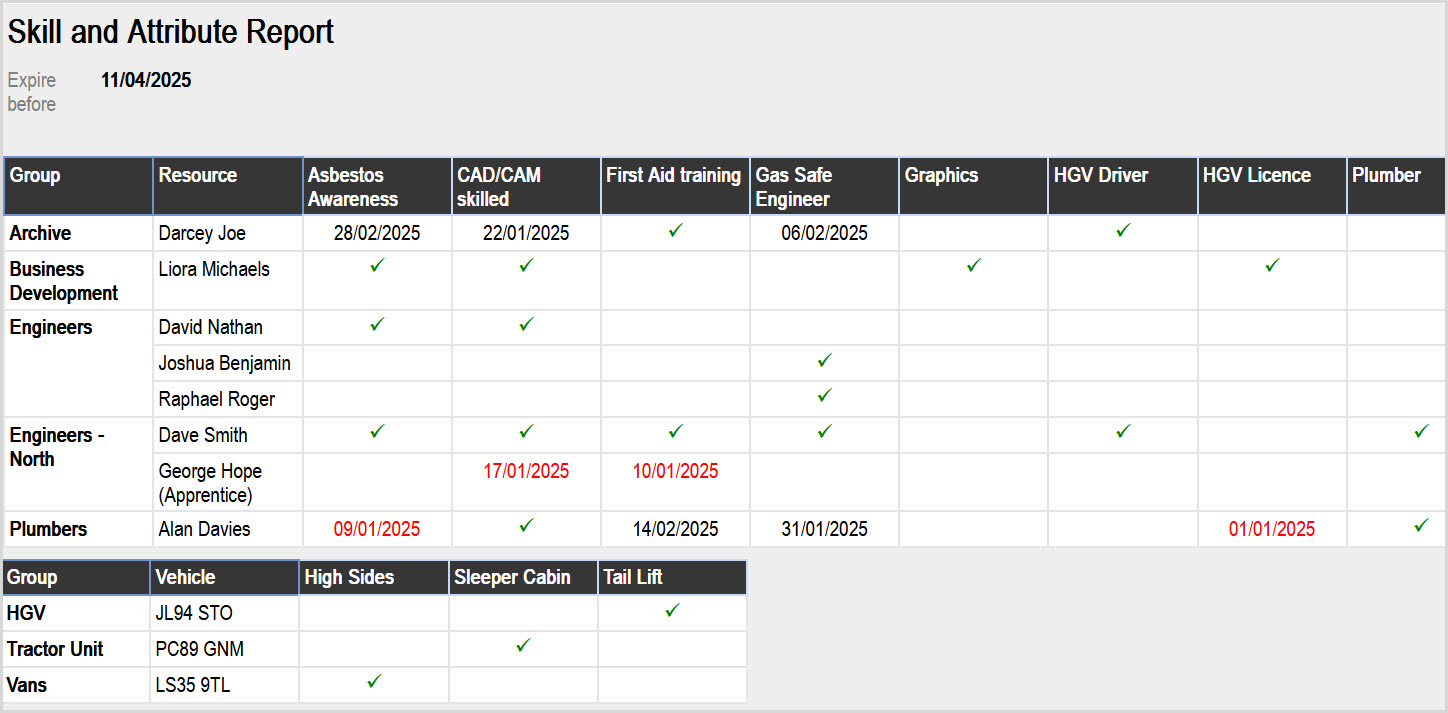Viewport: 1448px width, 713px height.
Task: Click Darcey Joe's date 28/02/2025
Action: [x=377, y=233]
